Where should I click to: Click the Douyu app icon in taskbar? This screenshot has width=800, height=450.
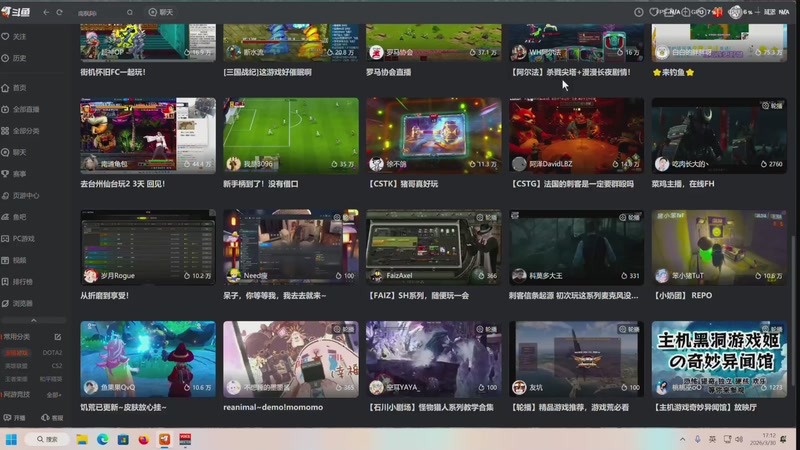[x=164, y=439]
